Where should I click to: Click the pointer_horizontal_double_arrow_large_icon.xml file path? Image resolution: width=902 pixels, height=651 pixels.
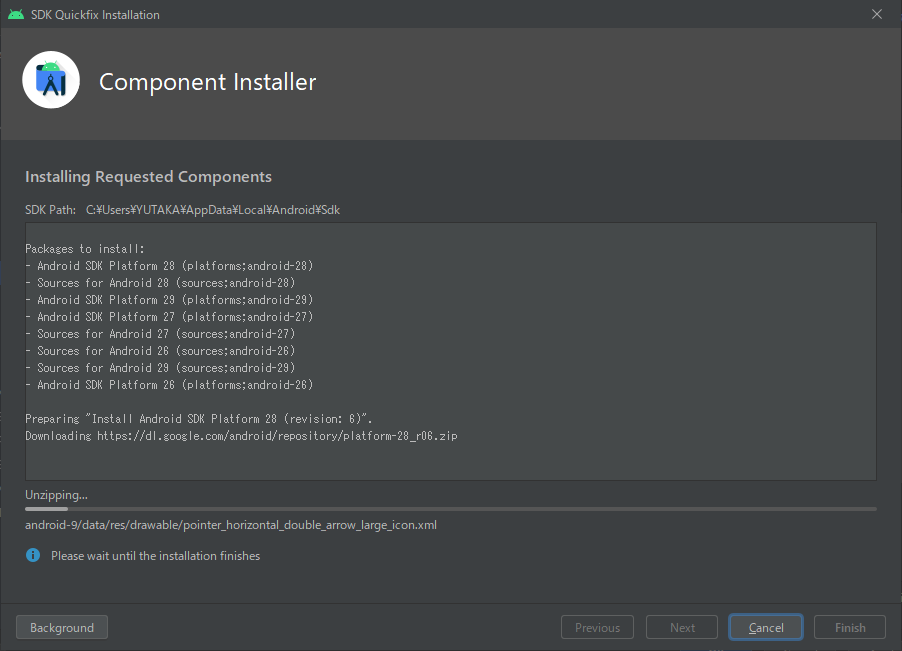(231, 525)
